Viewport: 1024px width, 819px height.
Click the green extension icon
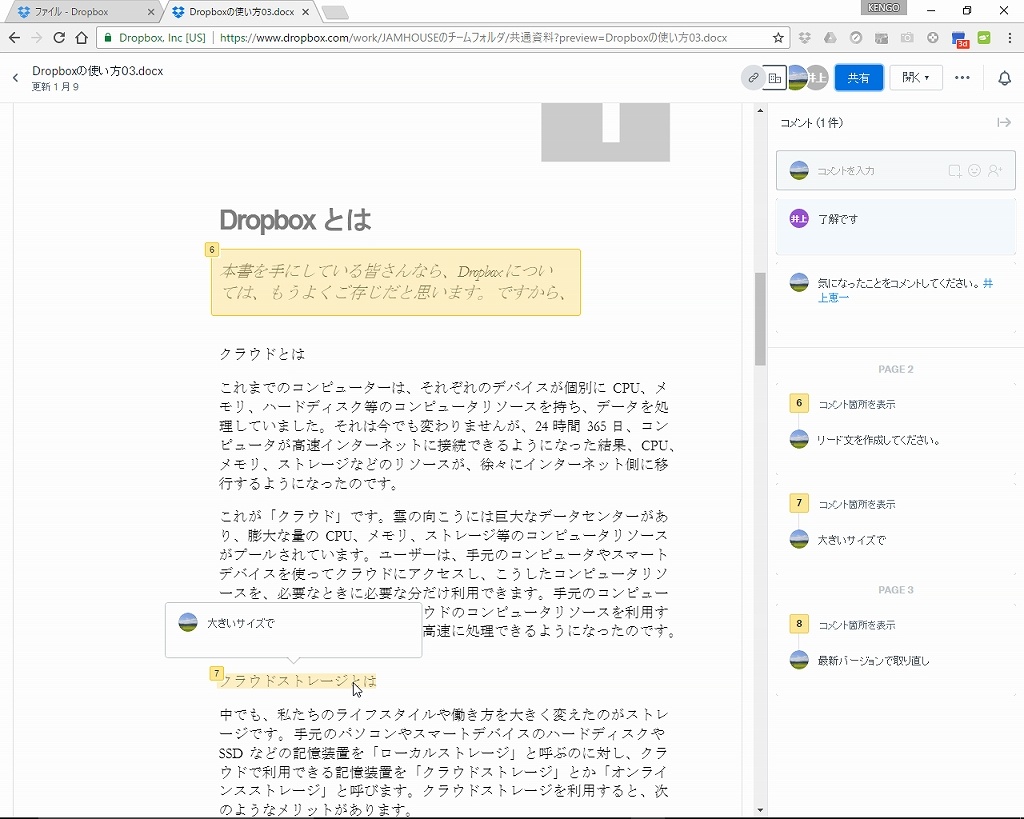(x=984, y=38)
